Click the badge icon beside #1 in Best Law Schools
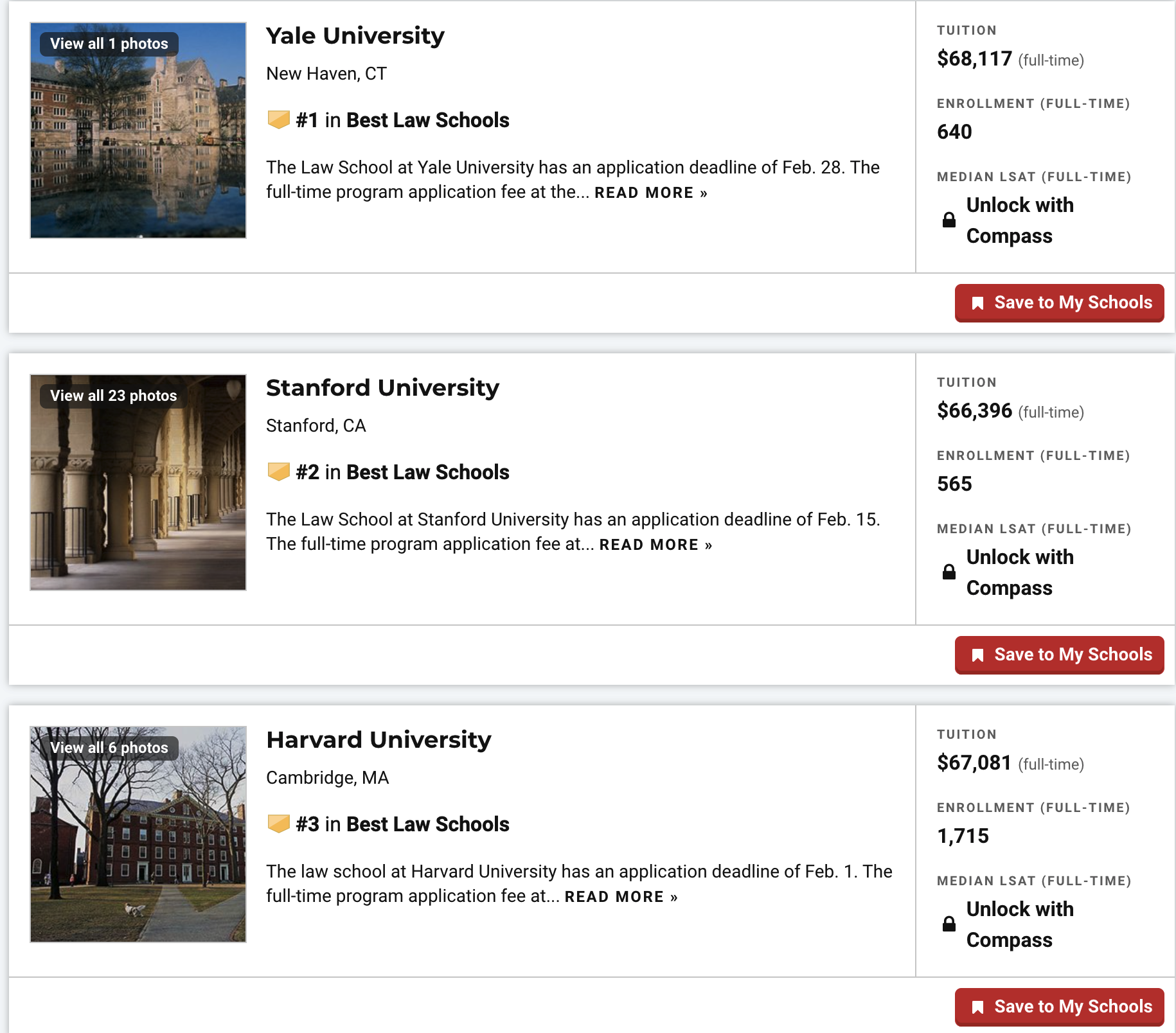Viewport: 1176px width, 1033px height. (278, 119)
